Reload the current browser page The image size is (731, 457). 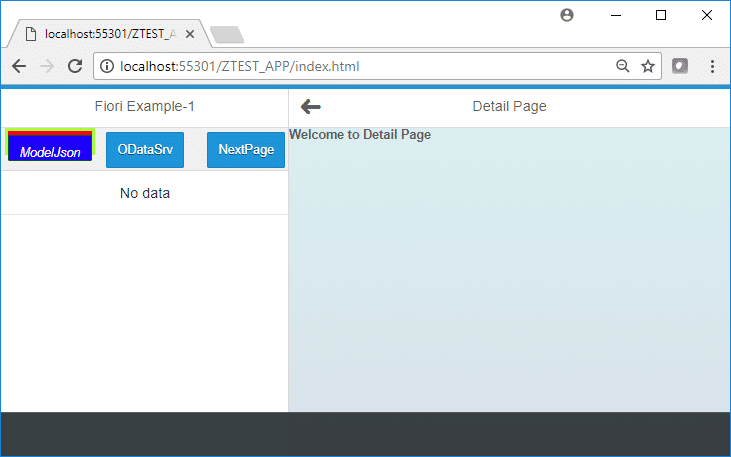pyautogui.click(x=74, y=67)
